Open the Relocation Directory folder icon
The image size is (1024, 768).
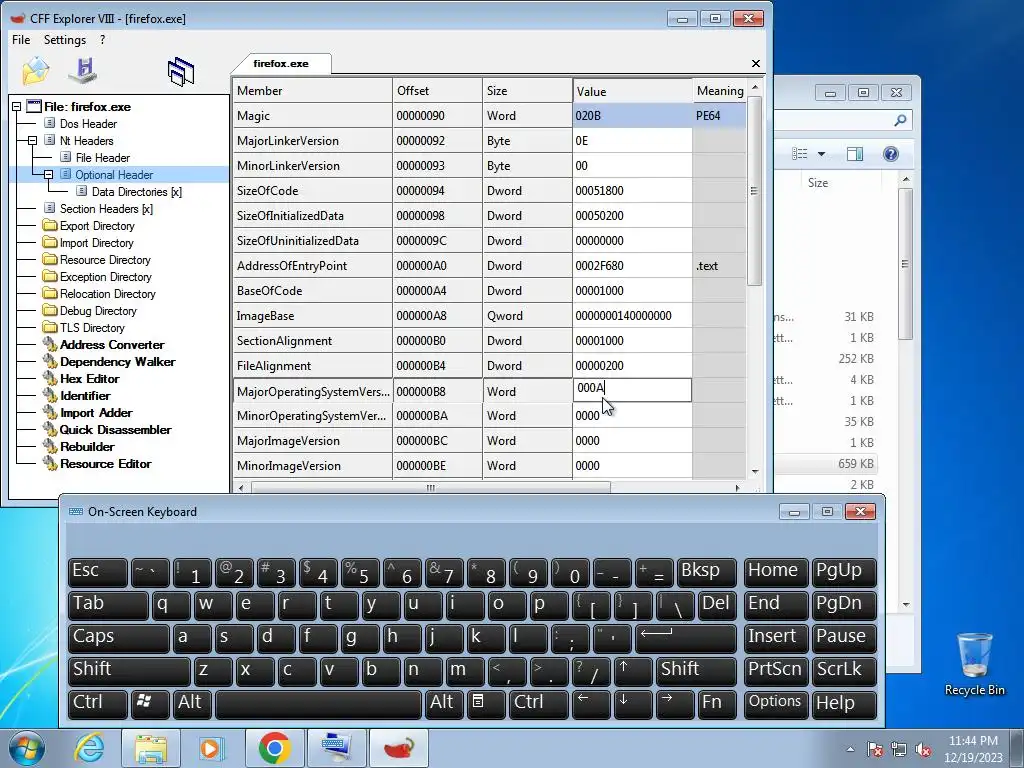[x=50, y=293]
